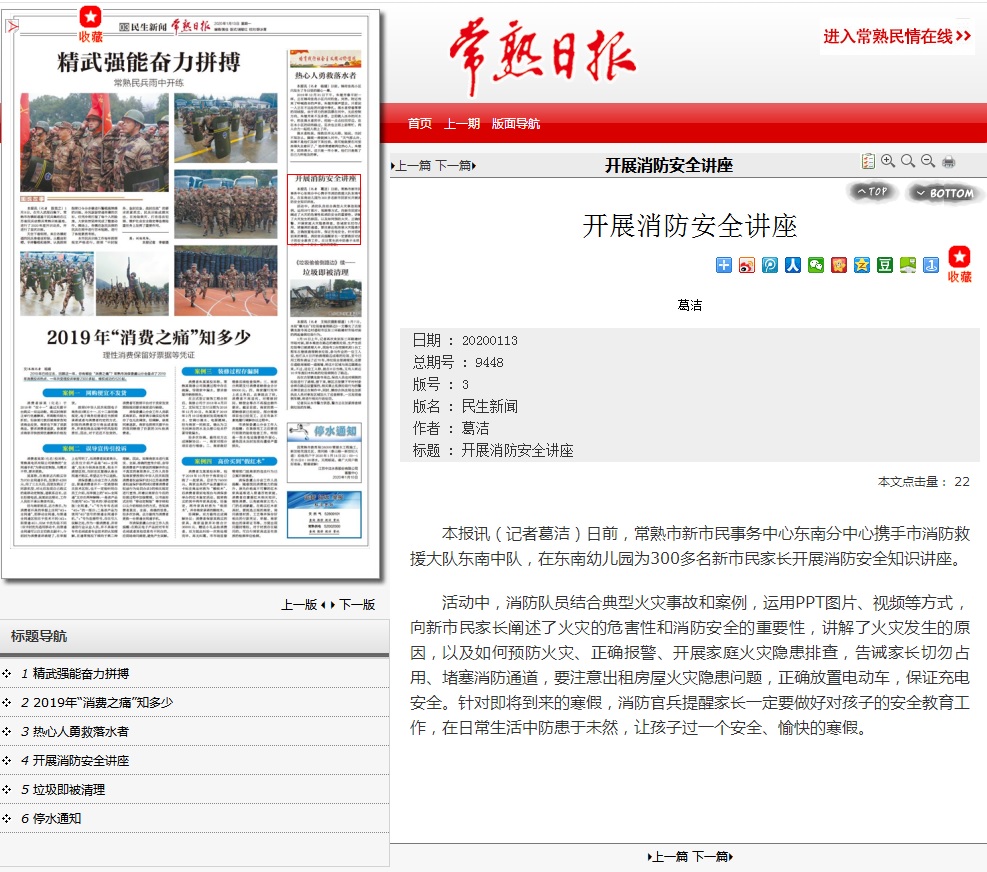Click 2019年消费之痛 headline on page thumbnail

[149, 337]
